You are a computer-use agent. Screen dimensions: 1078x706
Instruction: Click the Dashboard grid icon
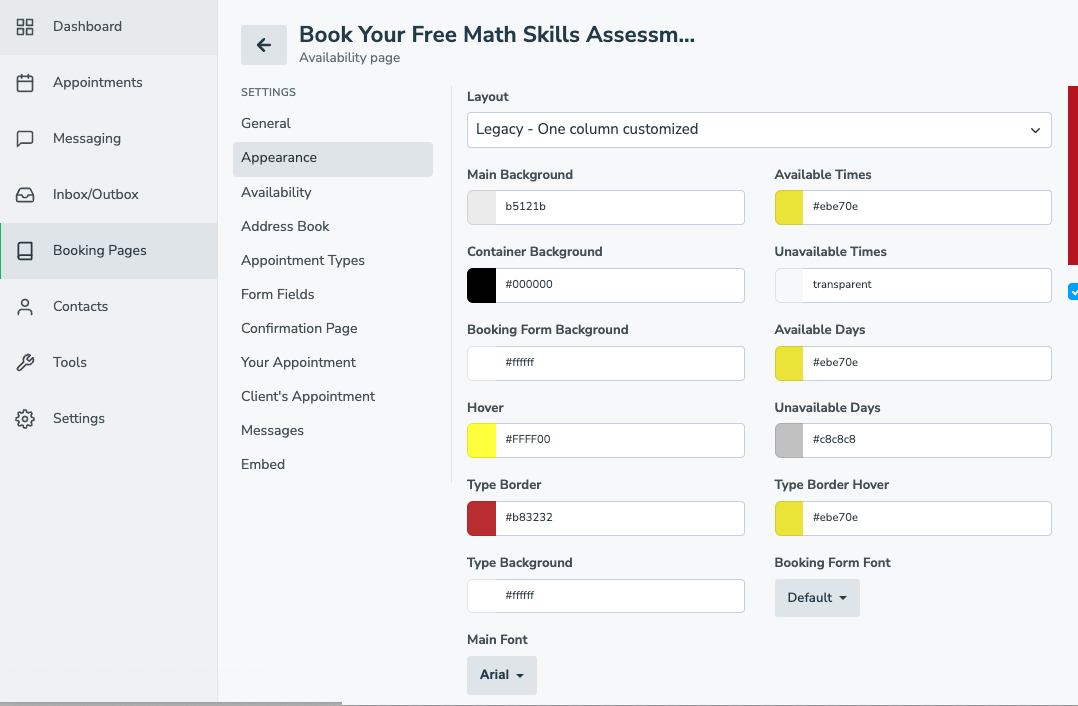coord(25,27)
